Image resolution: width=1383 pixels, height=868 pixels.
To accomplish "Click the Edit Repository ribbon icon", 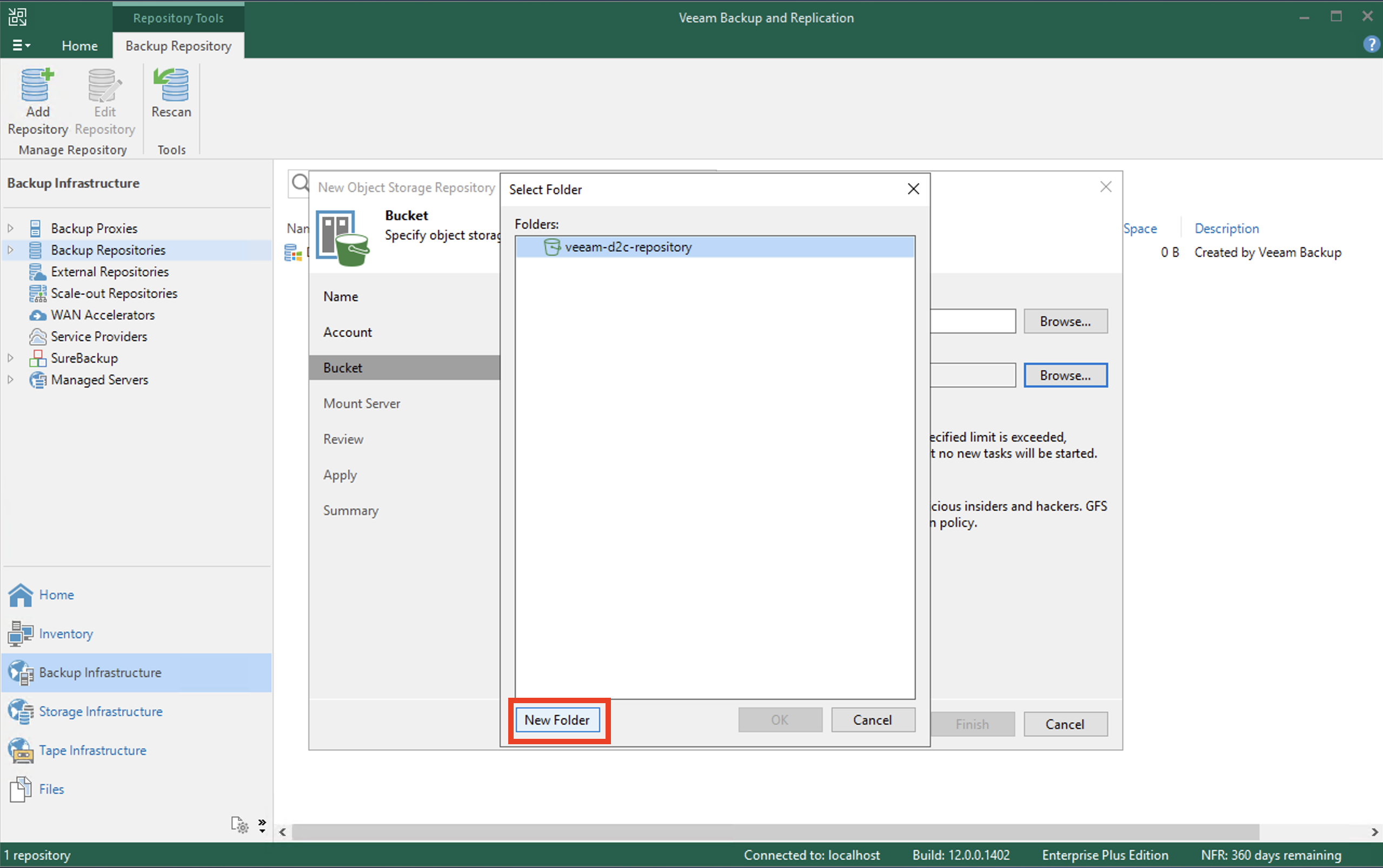I will 104,85.
